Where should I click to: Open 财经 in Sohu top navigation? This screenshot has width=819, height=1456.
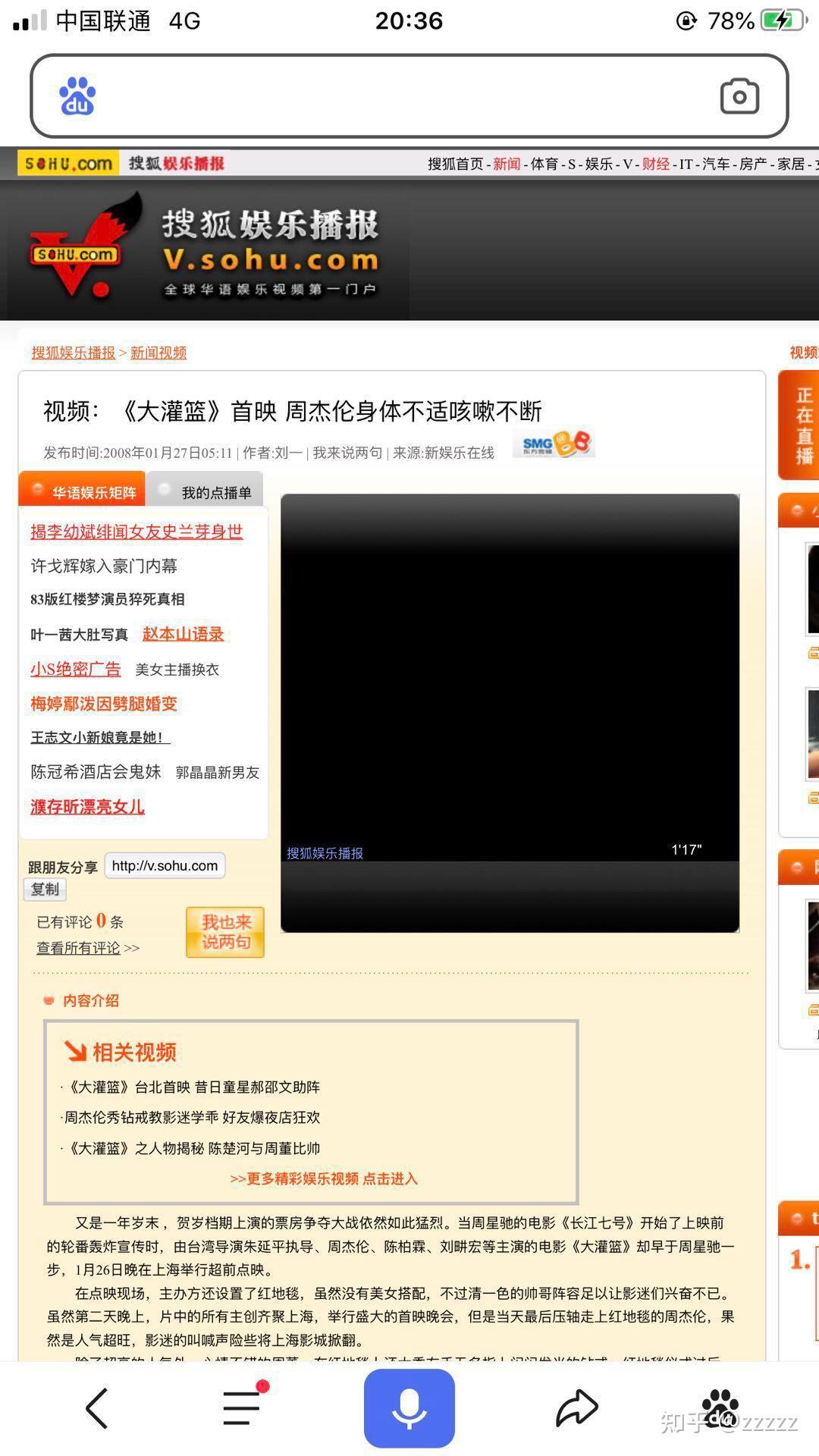click(x=656, y=164)
